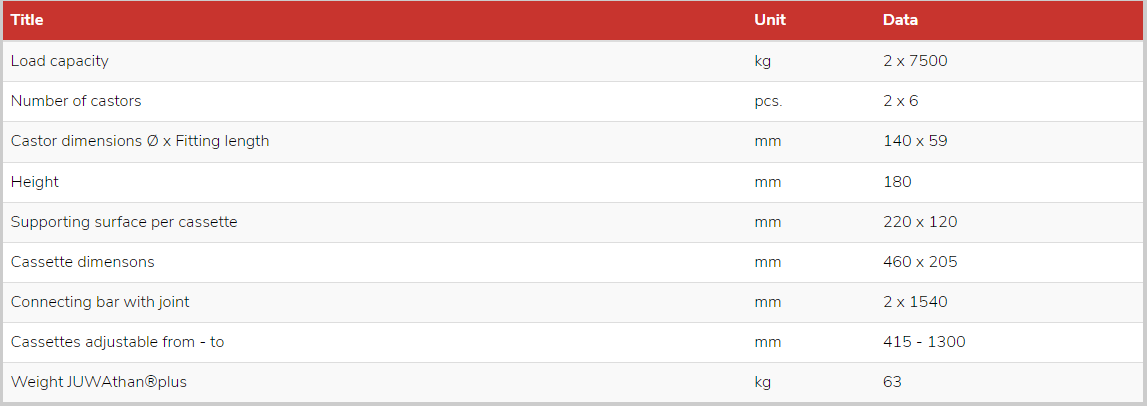Click the 460 x 205 value
This screenshot has height=406, width=1147.
[920, 262]
